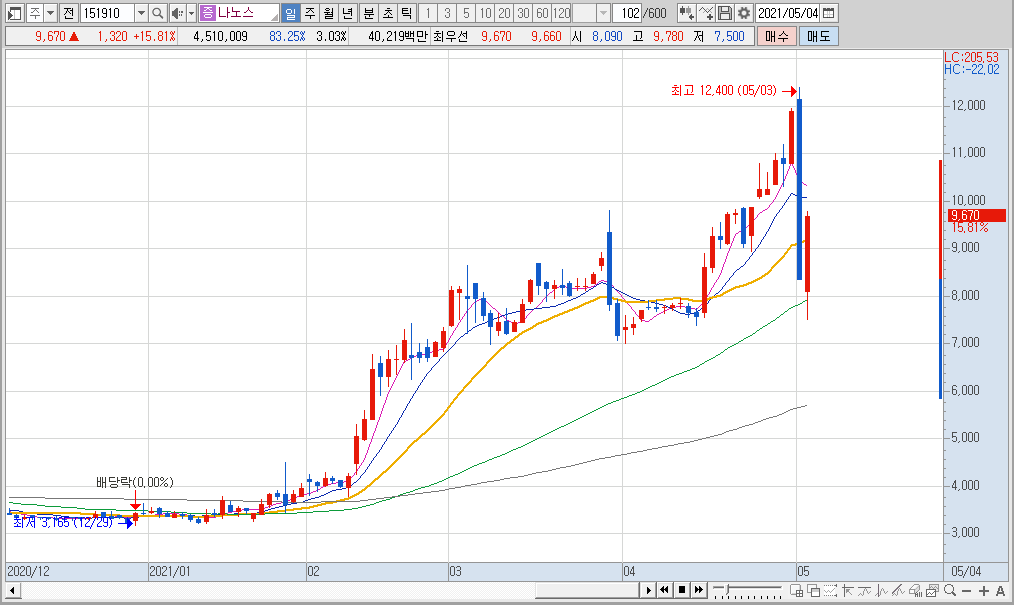Click the stop playback button
This screenshot has width=1014, height=605.
coord(682,590)
